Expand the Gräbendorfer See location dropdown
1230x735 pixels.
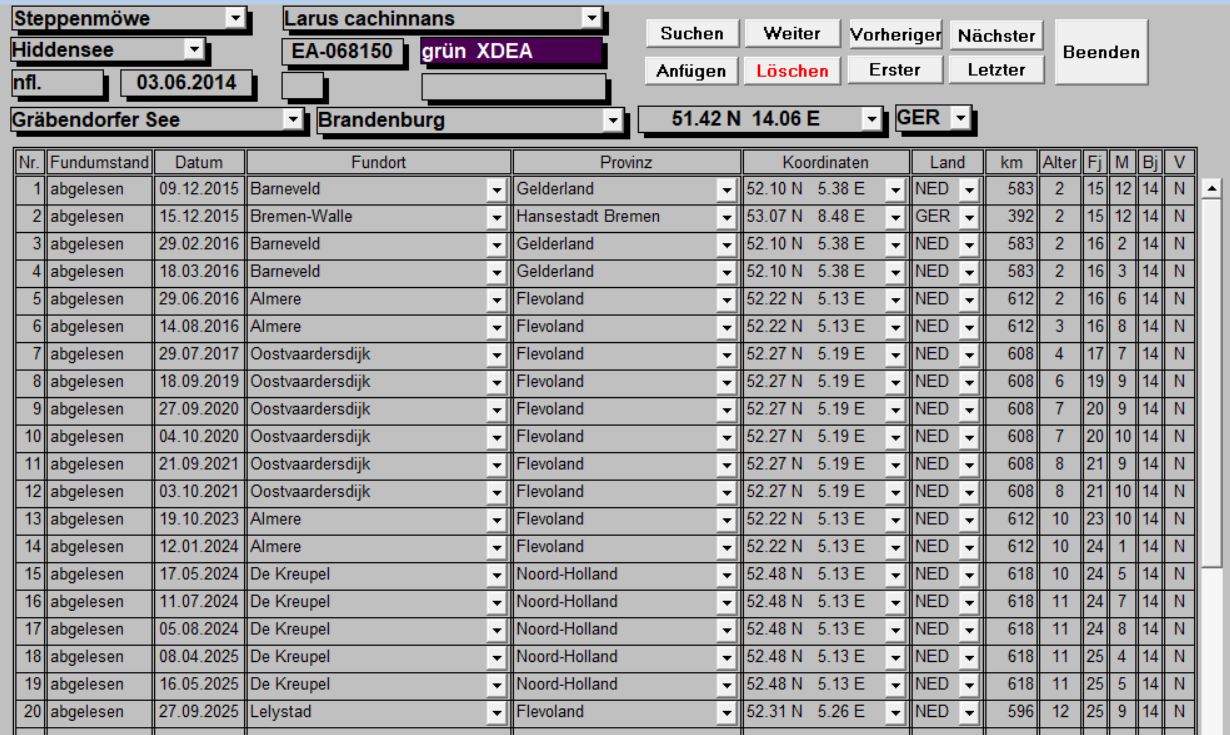(x=293, y=121)
